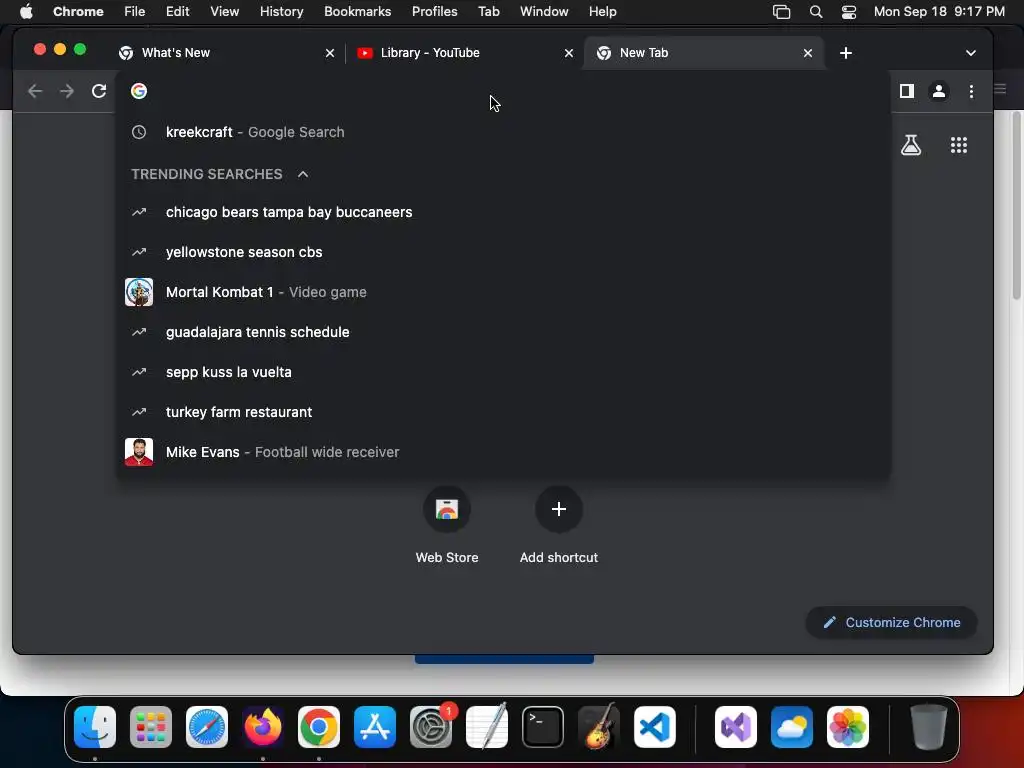Click the menu bar date and time
The height and width of the screenshot is (768, 1024).
click(939, 12)
